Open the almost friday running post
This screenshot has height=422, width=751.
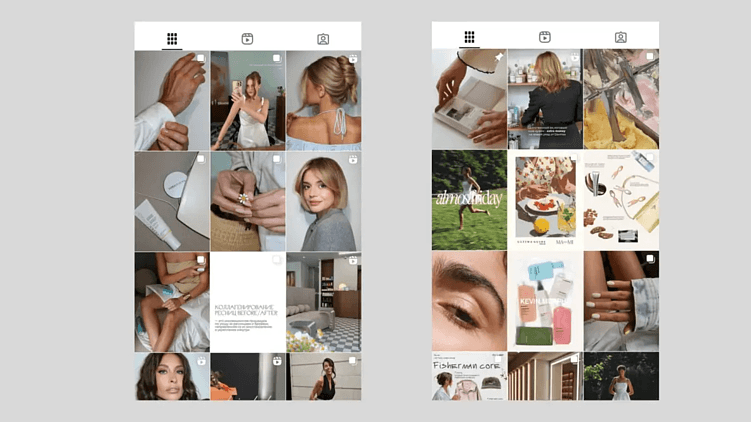[x=469, y=200]
